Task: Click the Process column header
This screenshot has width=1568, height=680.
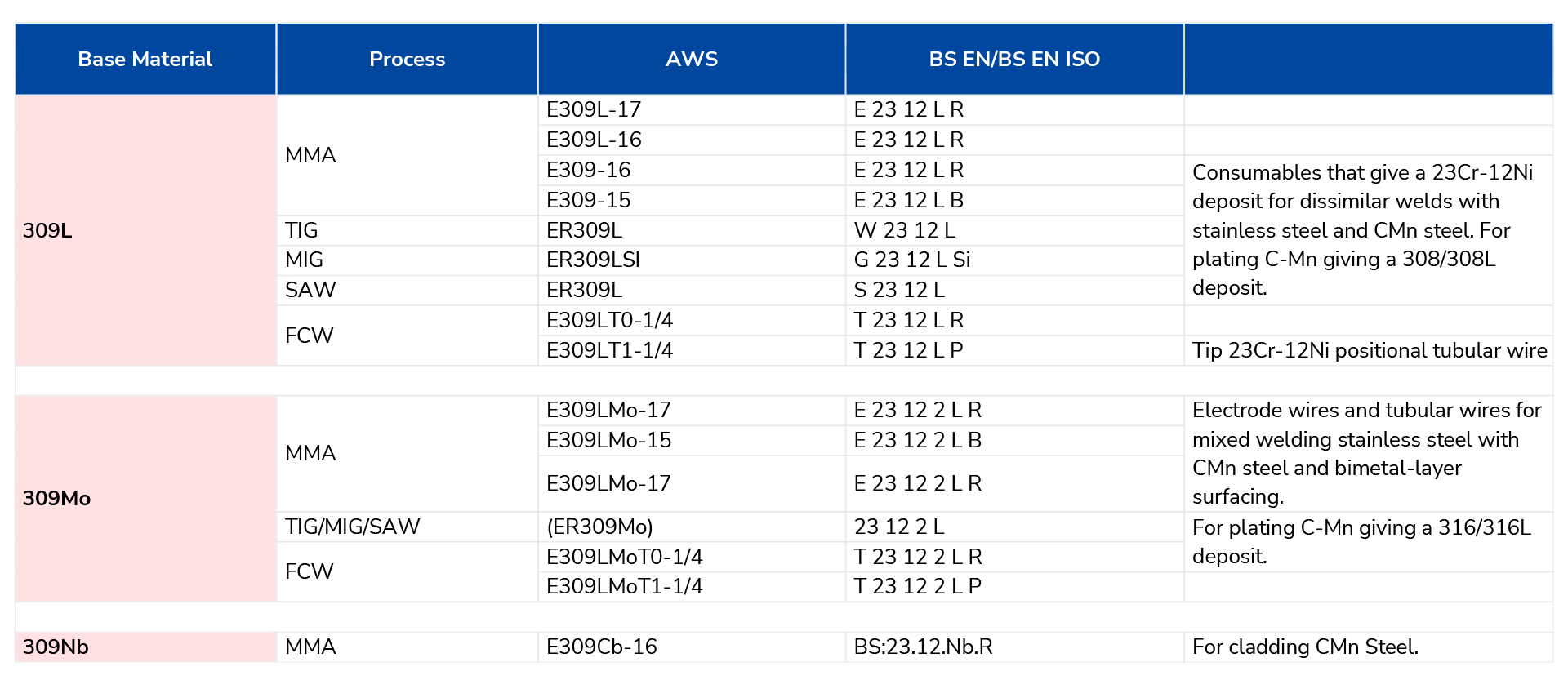Action: pyautogui.click(x=408, y=59)
